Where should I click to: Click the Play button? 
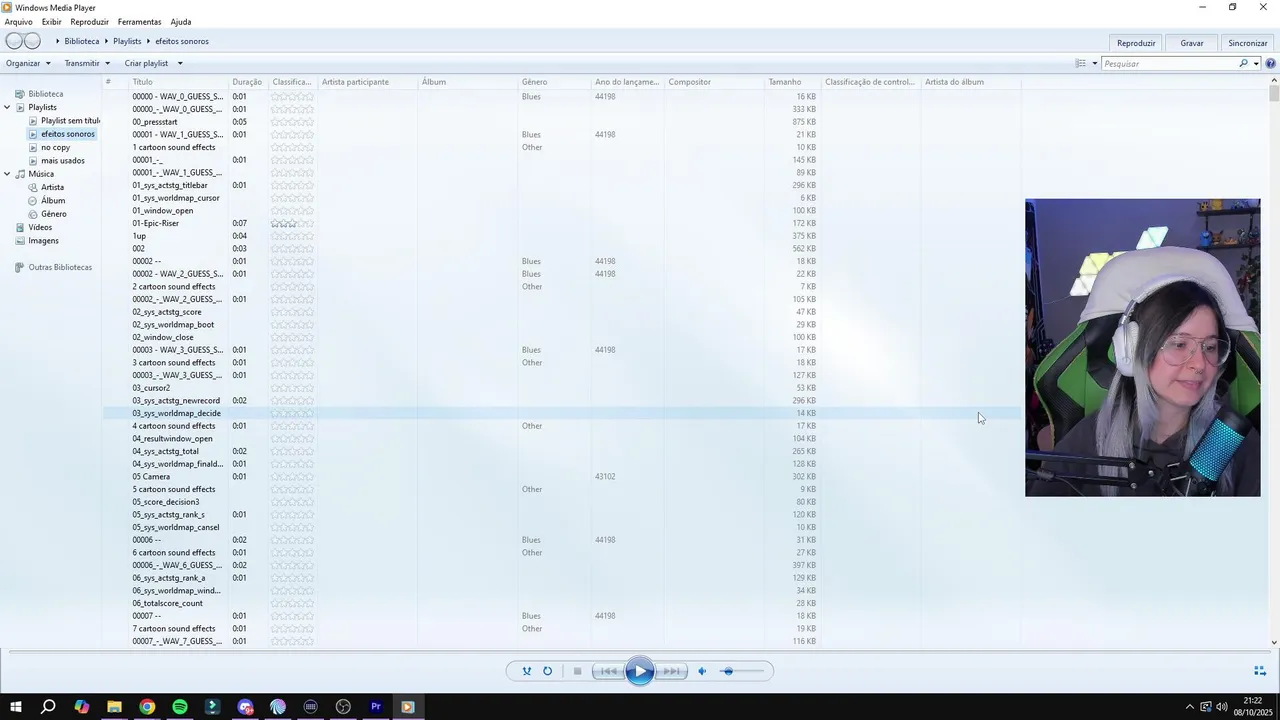[640, 671]
